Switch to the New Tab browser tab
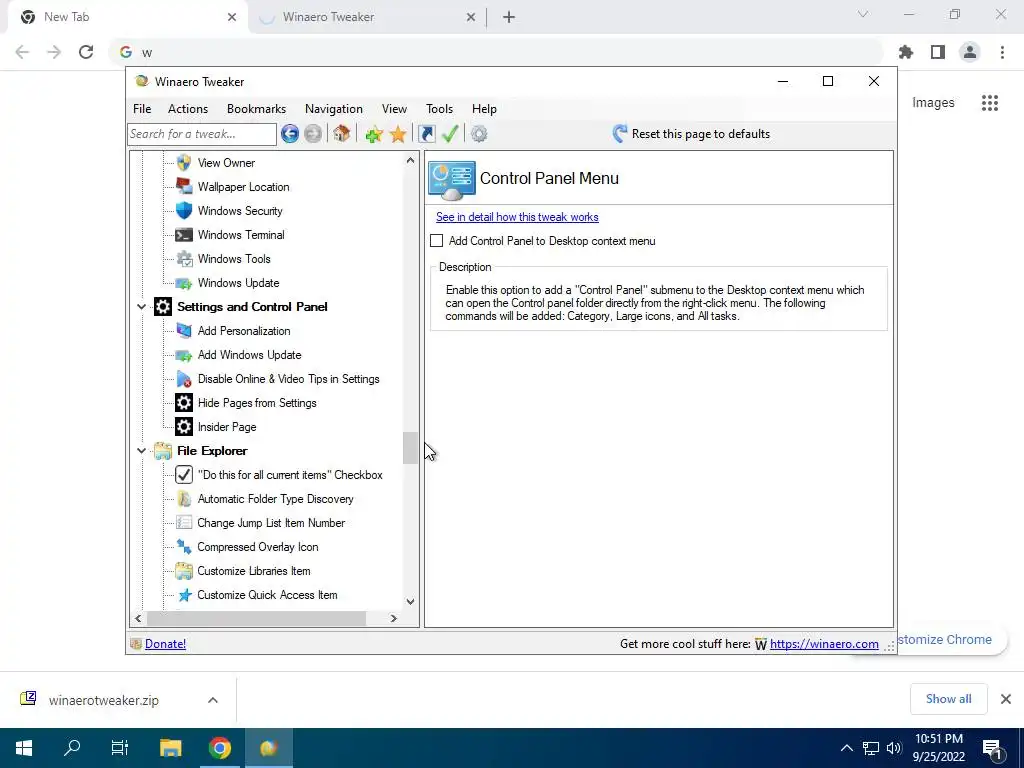Viewport: 1024px width, 768px height. (x=127, y=17)
